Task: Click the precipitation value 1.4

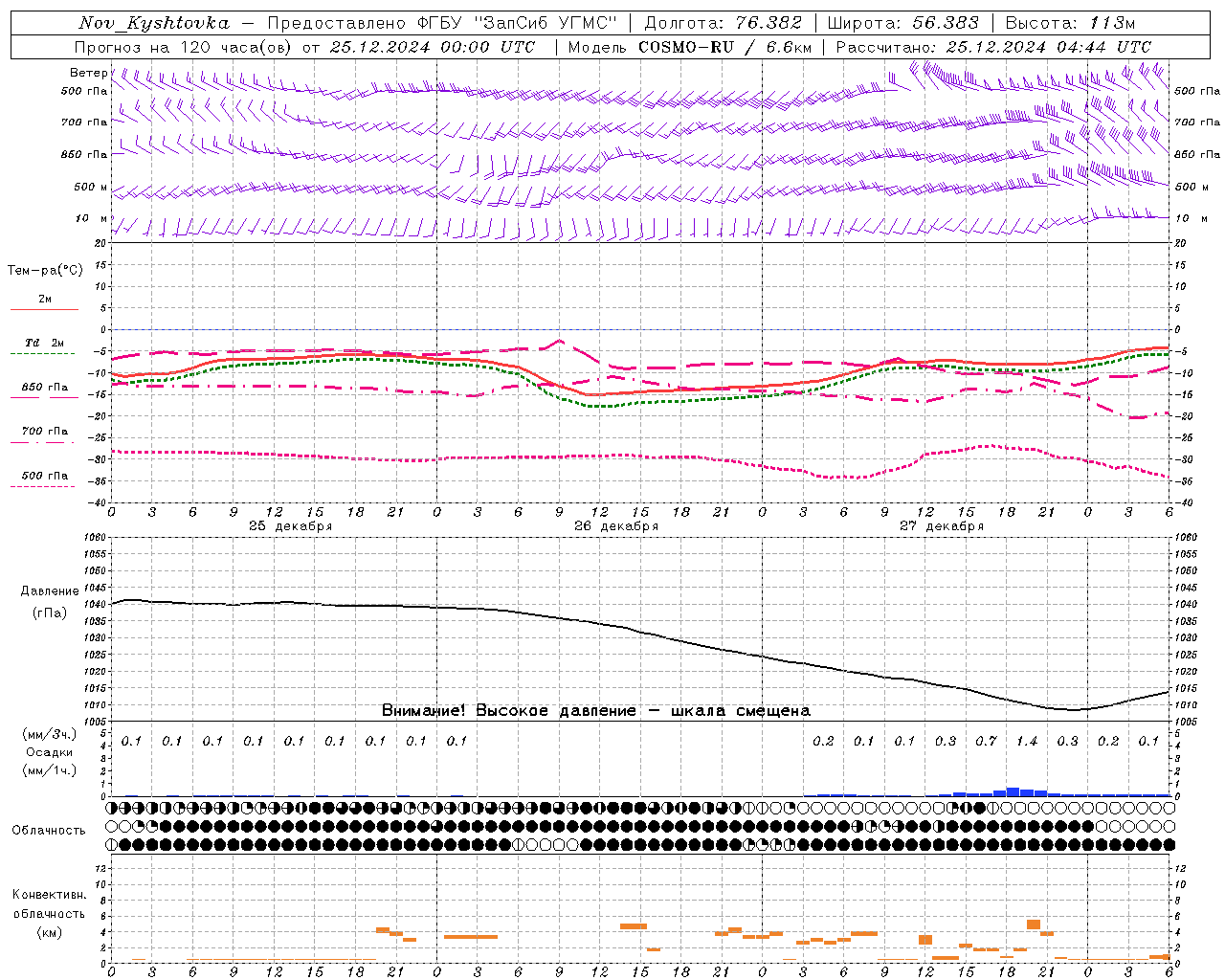Action: pyautogui.click(x=1026, y=741)
